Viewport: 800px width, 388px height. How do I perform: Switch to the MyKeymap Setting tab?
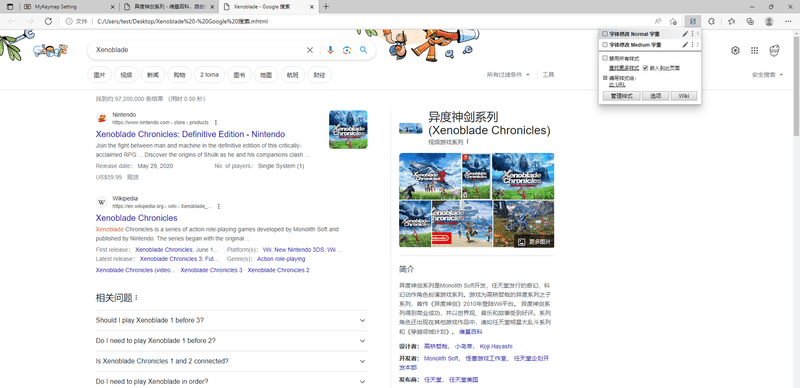[x=68, y=7]
